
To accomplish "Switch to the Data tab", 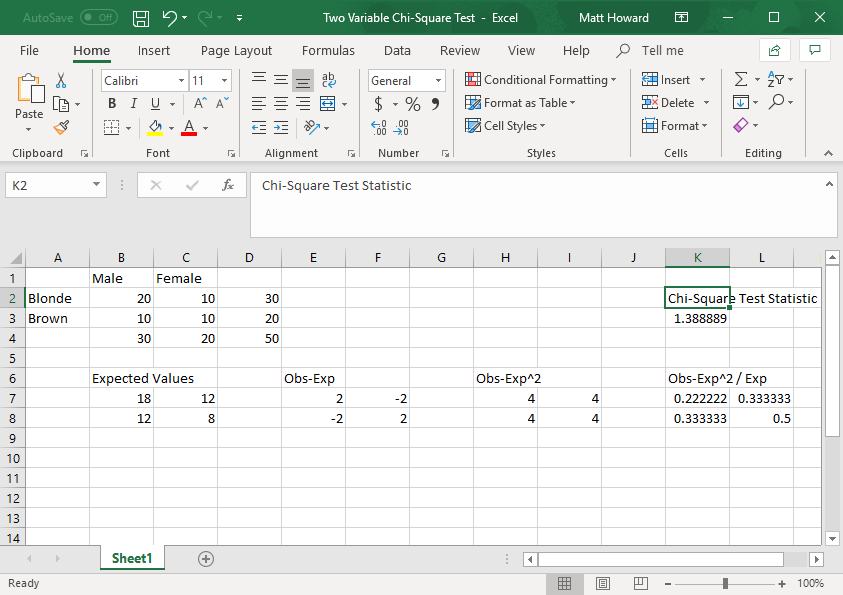I will 397,51.
